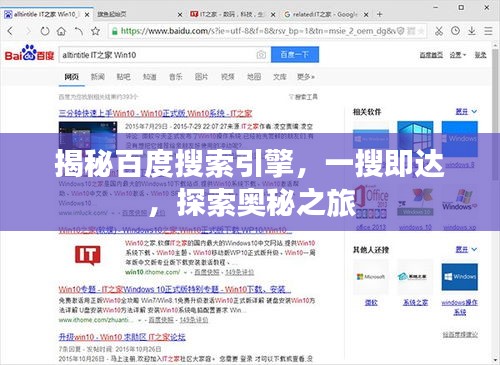
Task: Expand the 其他人还搜 panel with 展开
Action: pos(466,249)
